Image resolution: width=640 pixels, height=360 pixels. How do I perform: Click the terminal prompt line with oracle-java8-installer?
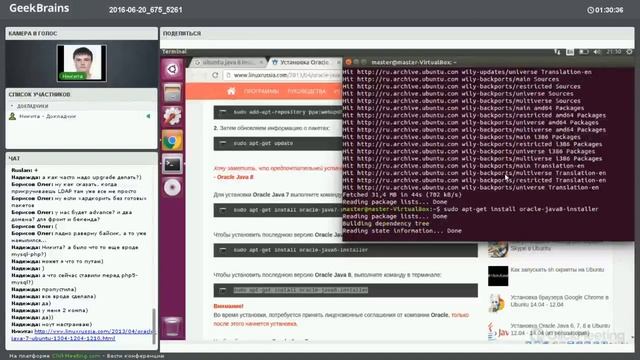[470, 209]
